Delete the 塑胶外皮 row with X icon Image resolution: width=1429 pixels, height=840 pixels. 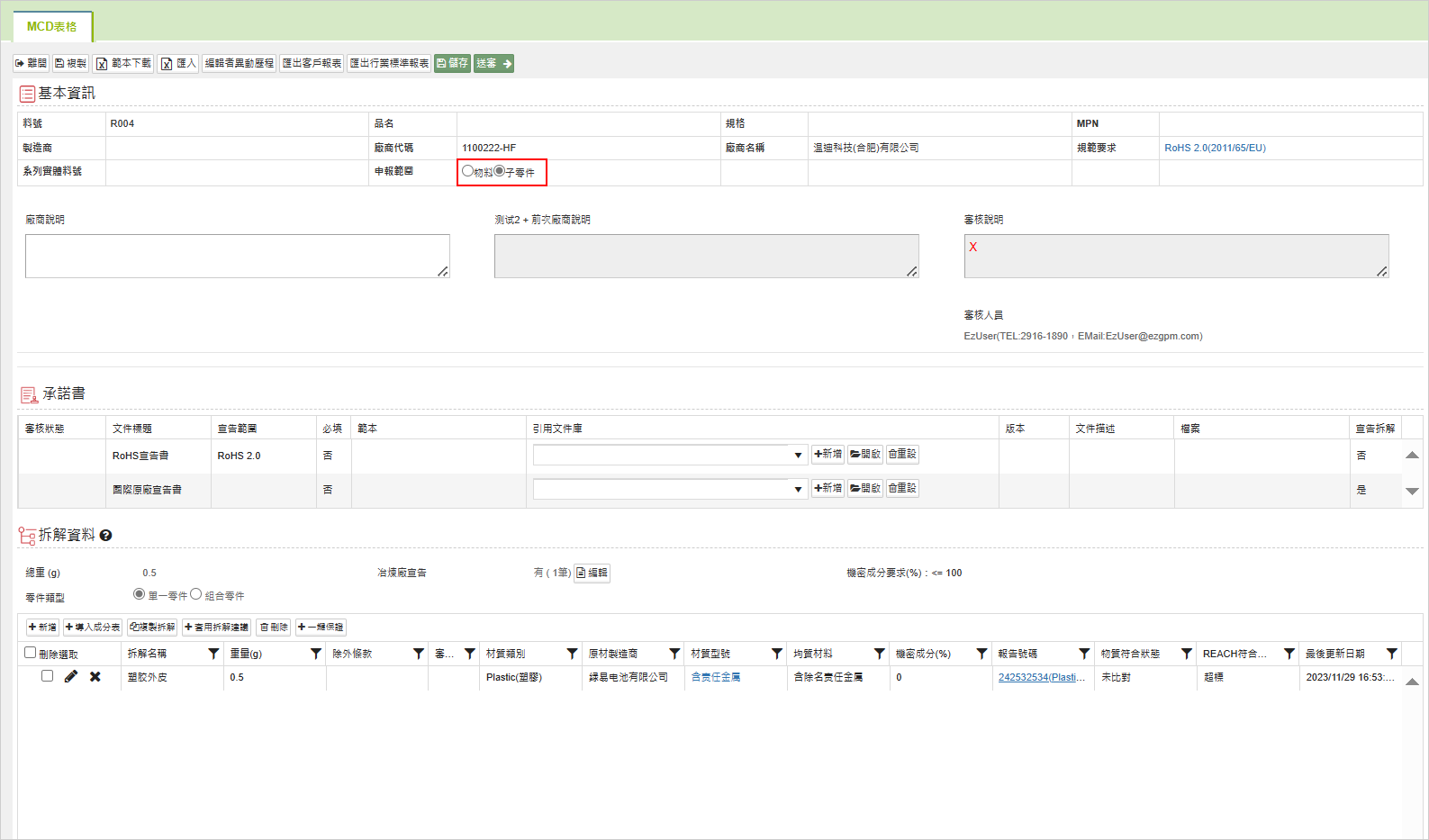pyautogui.click(x=95, y=676)
